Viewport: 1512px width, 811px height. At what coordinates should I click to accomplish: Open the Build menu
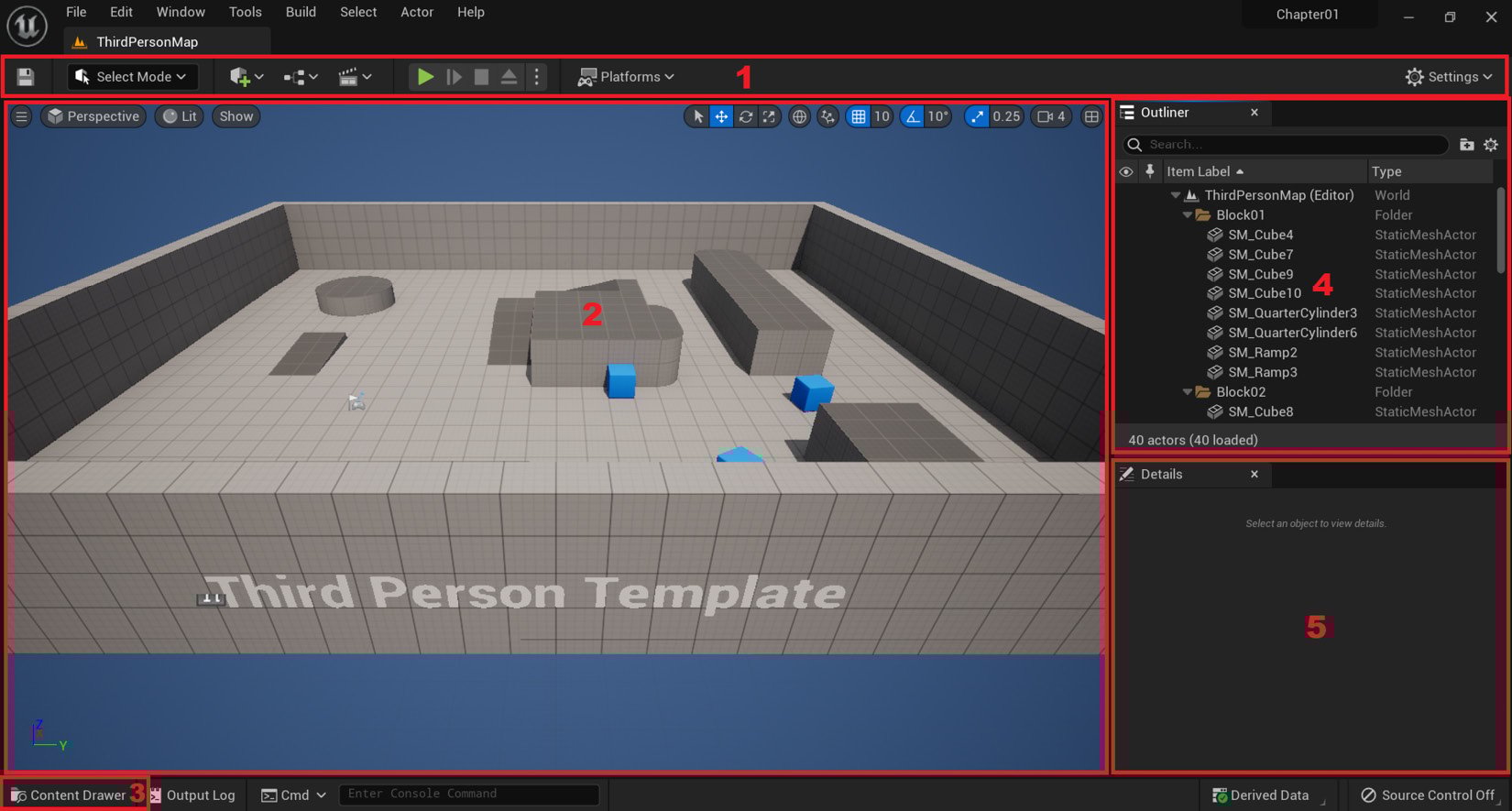[301, 12]
